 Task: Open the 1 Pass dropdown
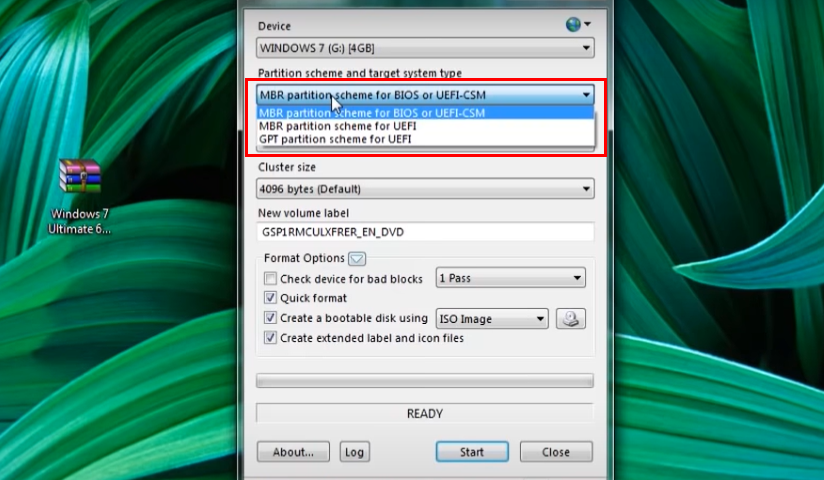tap(510, 278)
